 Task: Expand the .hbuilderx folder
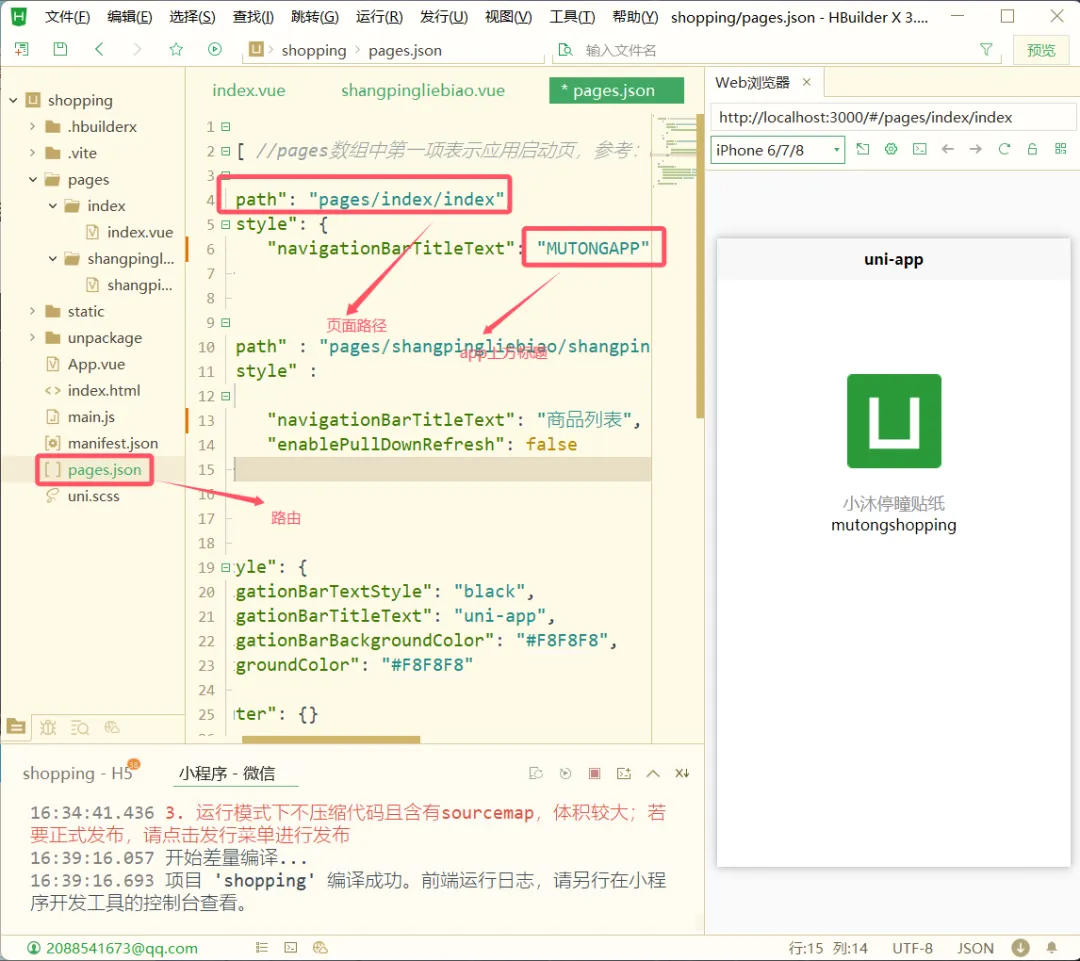(x=32, y=127)
